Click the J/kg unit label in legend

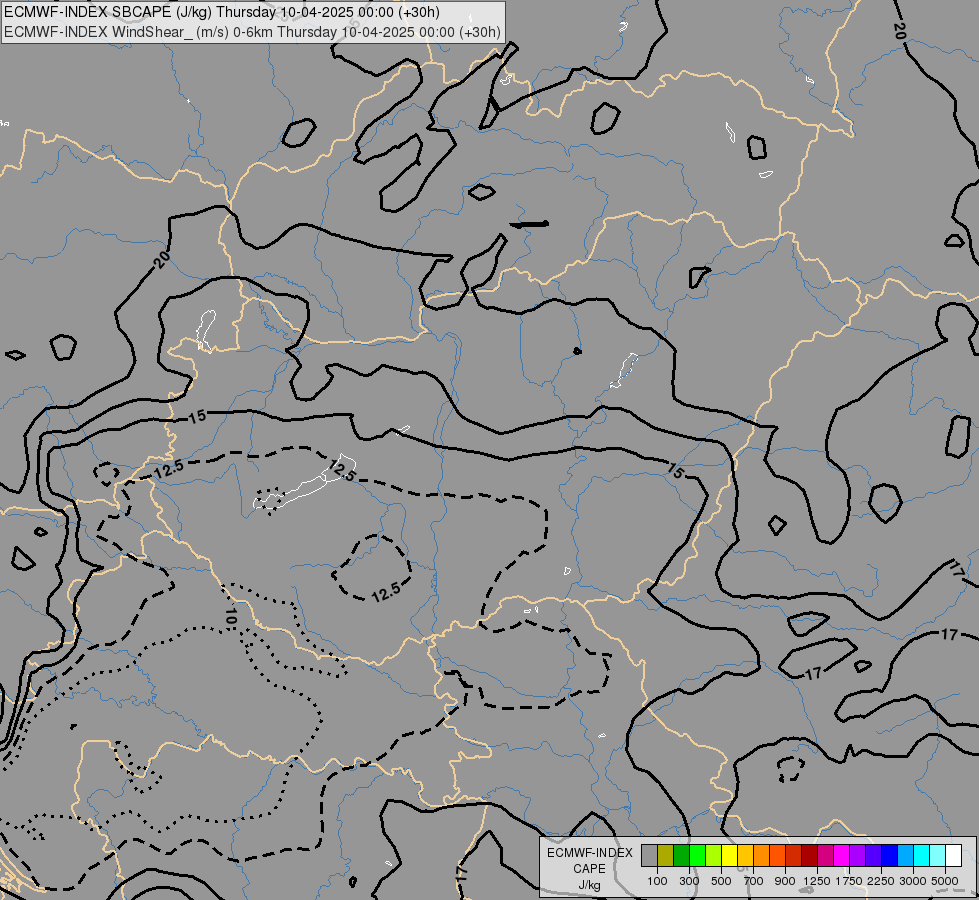tap(589, 886)
